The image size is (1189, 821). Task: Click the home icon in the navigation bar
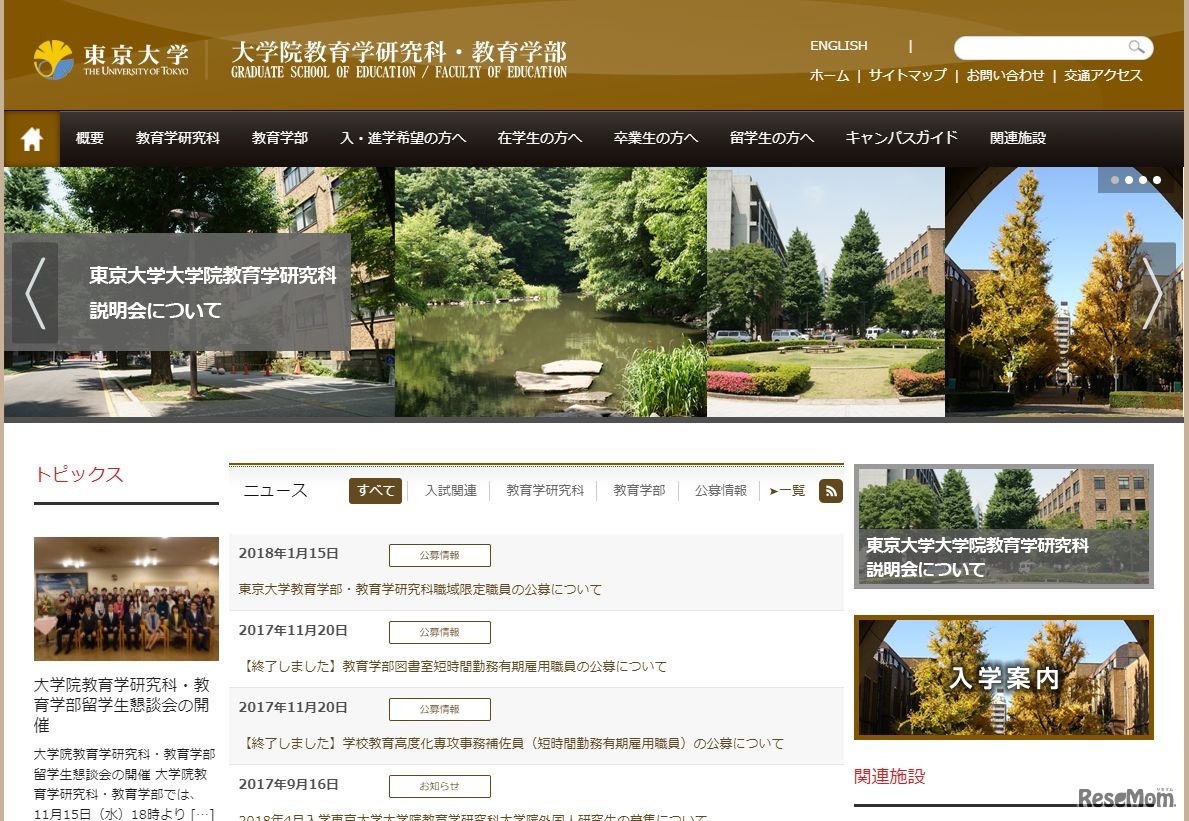point(32,139)
